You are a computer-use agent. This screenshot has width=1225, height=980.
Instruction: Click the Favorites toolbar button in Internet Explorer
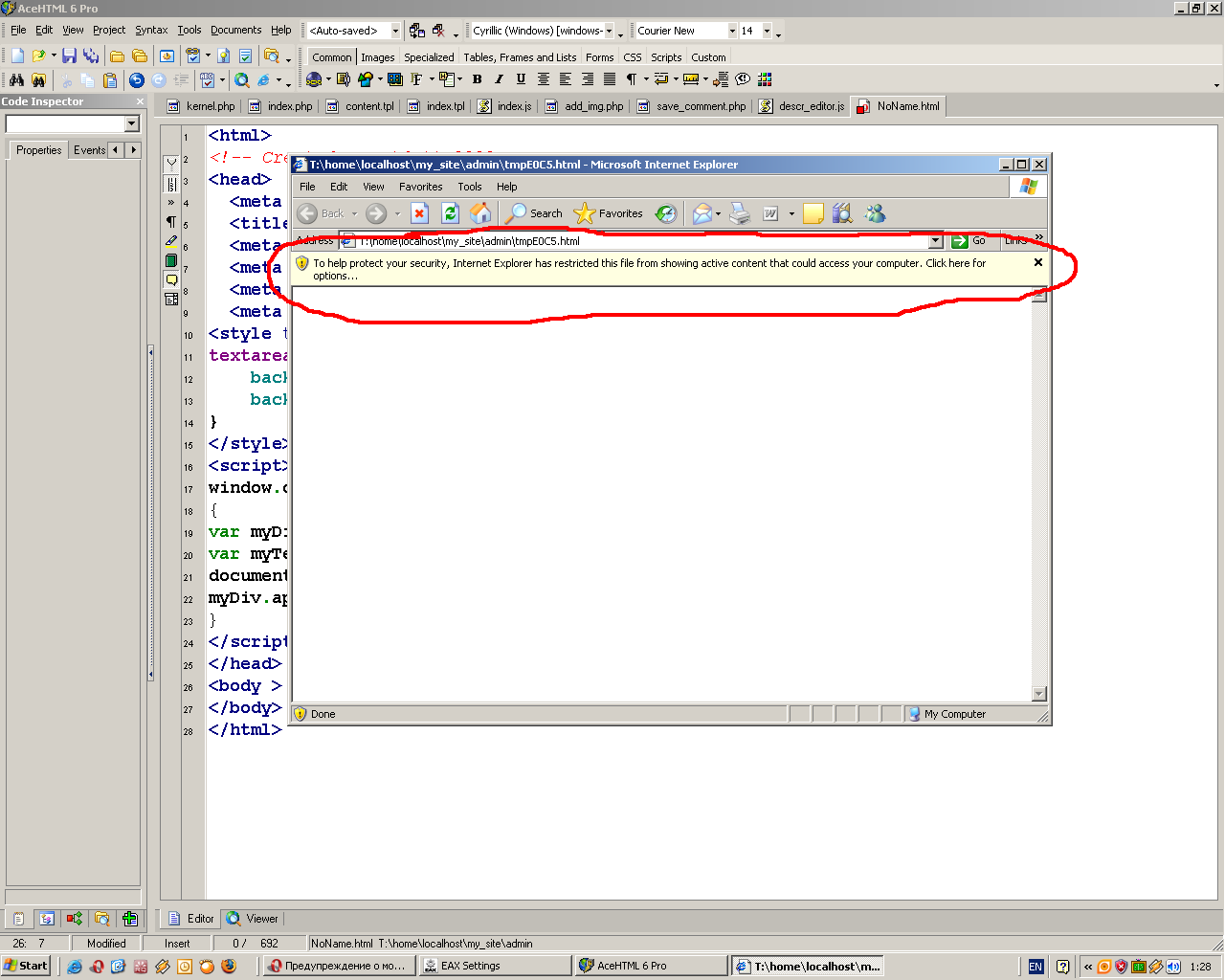[608, 213]
